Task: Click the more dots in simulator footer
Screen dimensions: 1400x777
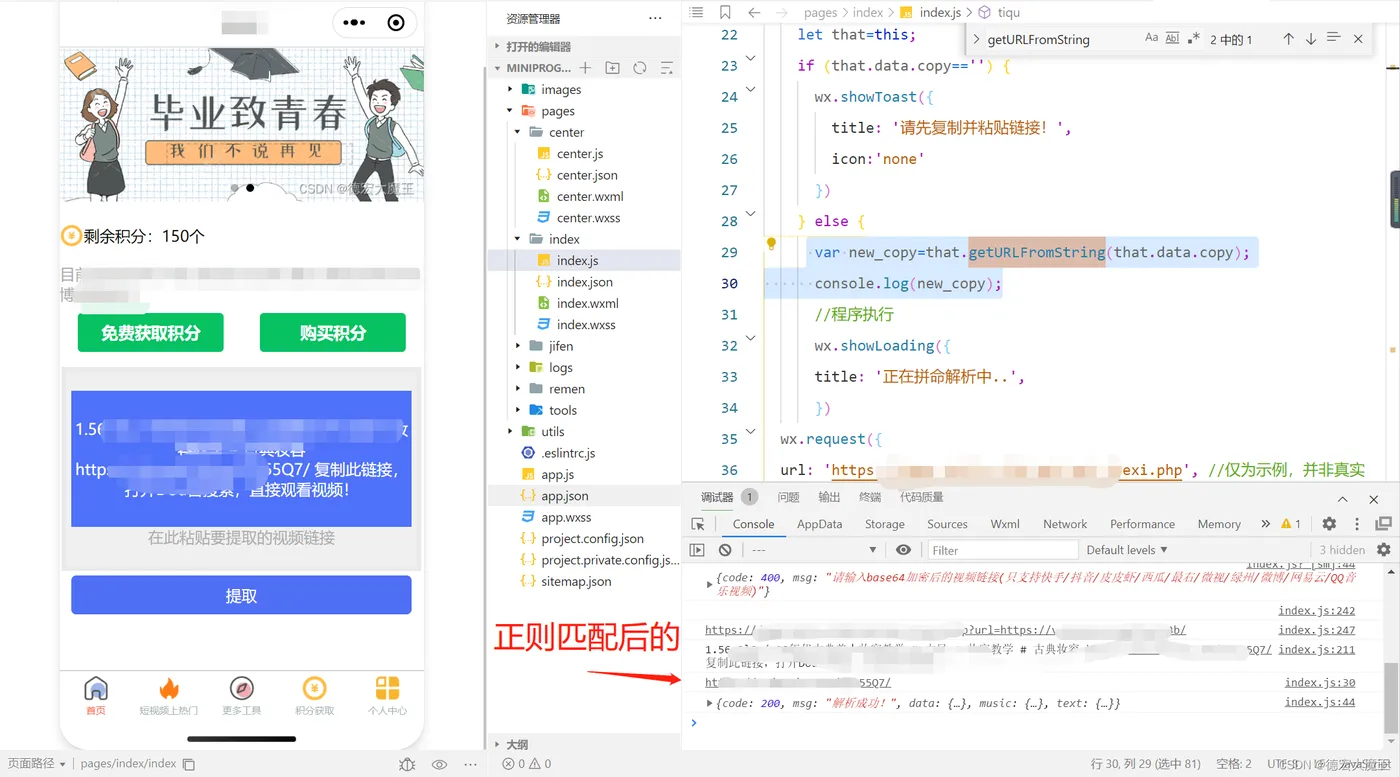Action: click(x=470, y=764)
